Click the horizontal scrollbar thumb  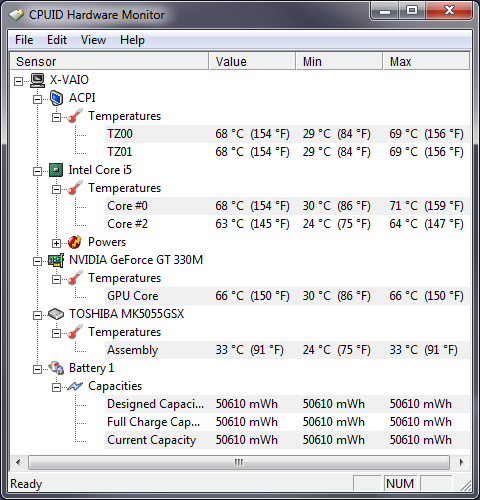239,463
